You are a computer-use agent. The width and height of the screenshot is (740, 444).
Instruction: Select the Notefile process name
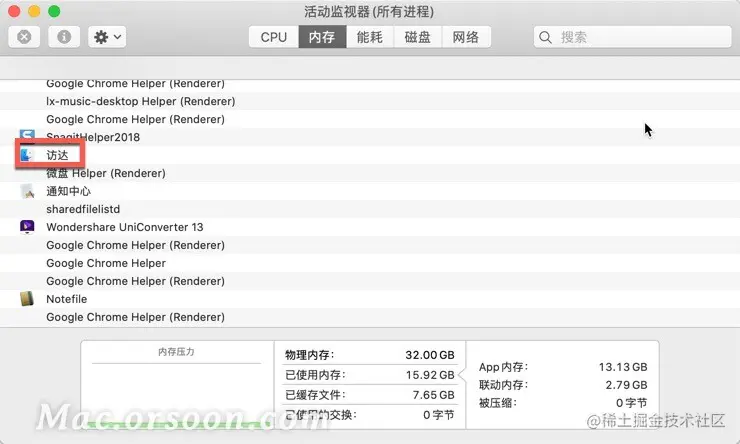(x=67, y=299)
